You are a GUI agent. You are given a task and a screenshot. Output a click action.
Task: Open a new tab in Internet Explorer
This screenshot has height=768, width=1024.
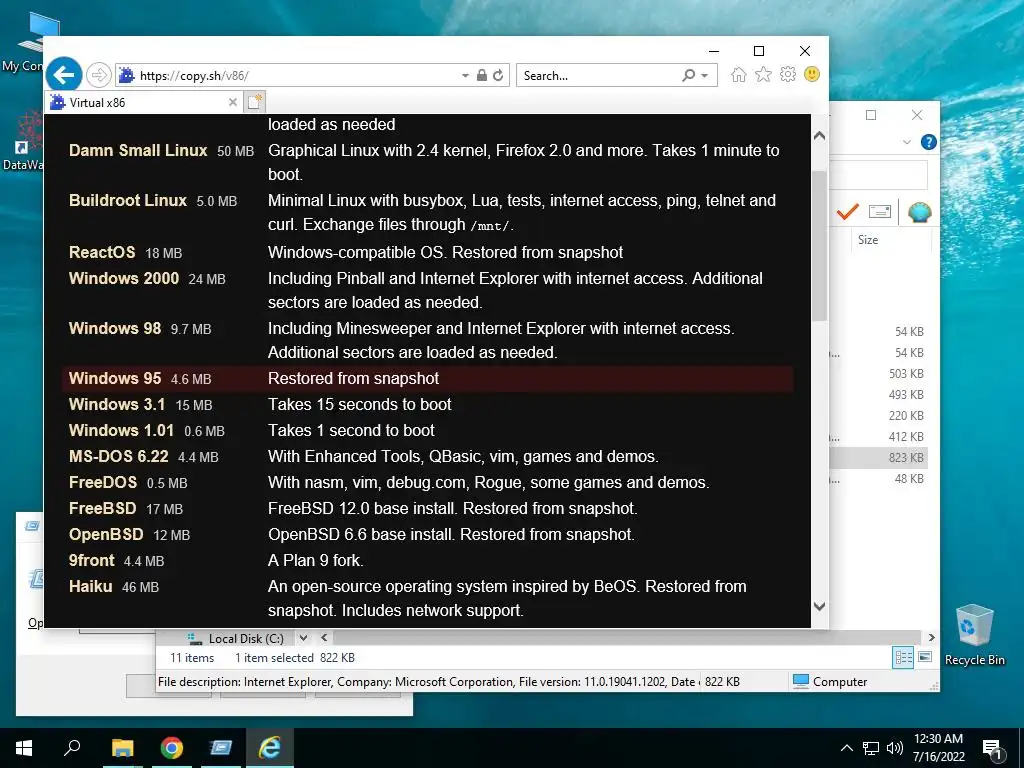[x=255, y=102]
